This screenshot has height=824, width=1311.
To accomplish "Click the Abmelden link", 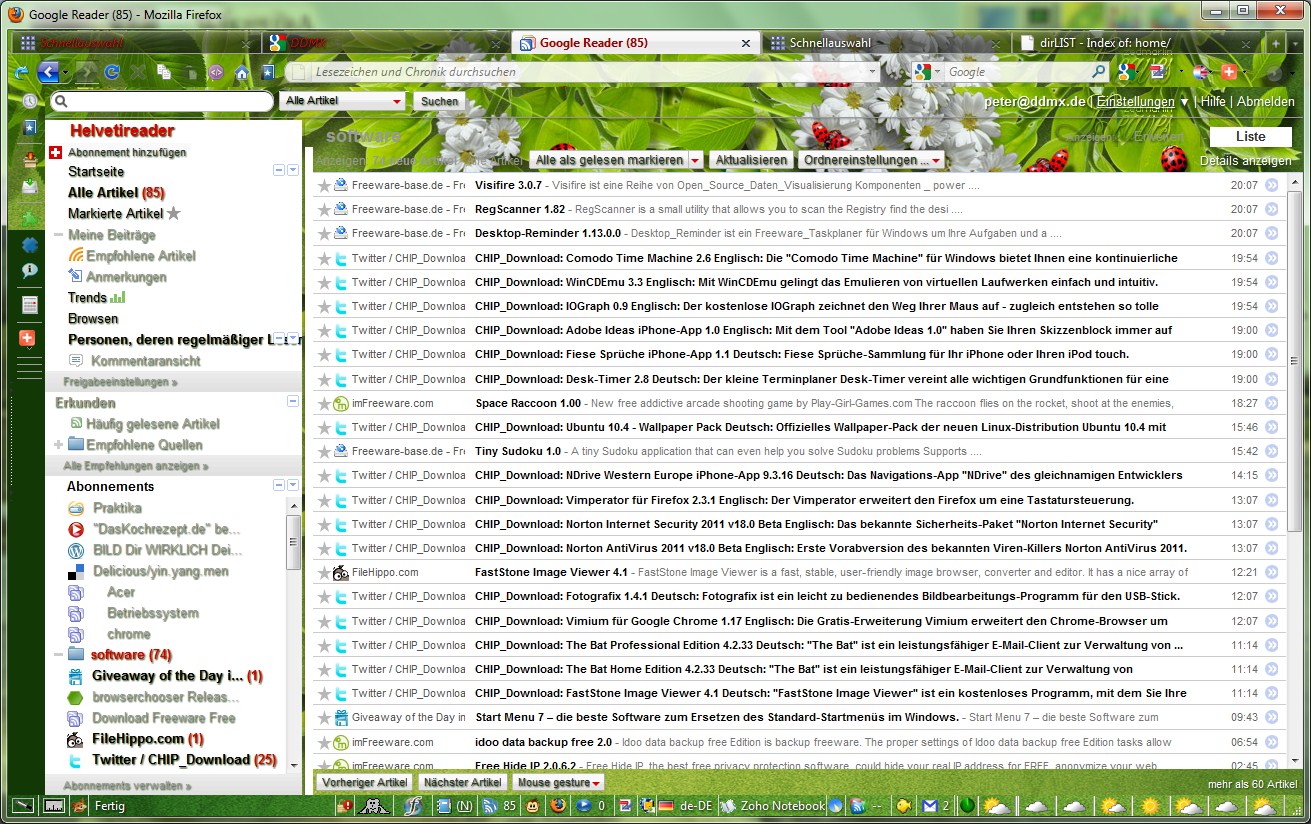I will 1265,102.
